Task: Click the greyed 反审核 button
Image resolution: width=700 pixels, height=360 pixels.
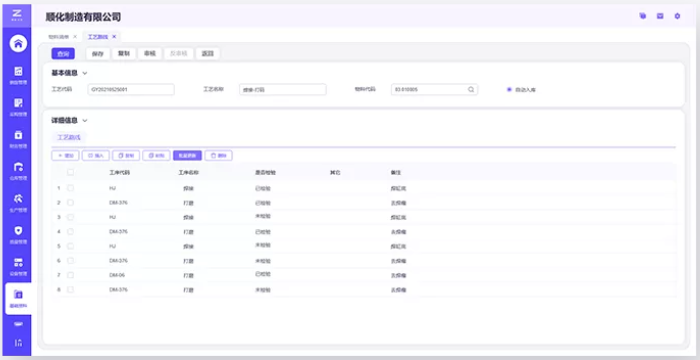Action: 179,54
